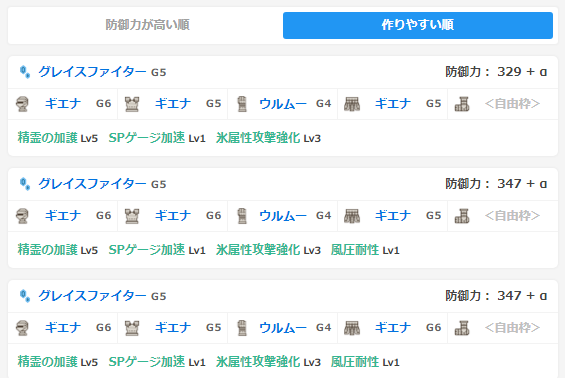Screen dimensions: 565x378
Task: Click <自由枠> leg slot in set with chest G6
Action: tap(512, 216)
